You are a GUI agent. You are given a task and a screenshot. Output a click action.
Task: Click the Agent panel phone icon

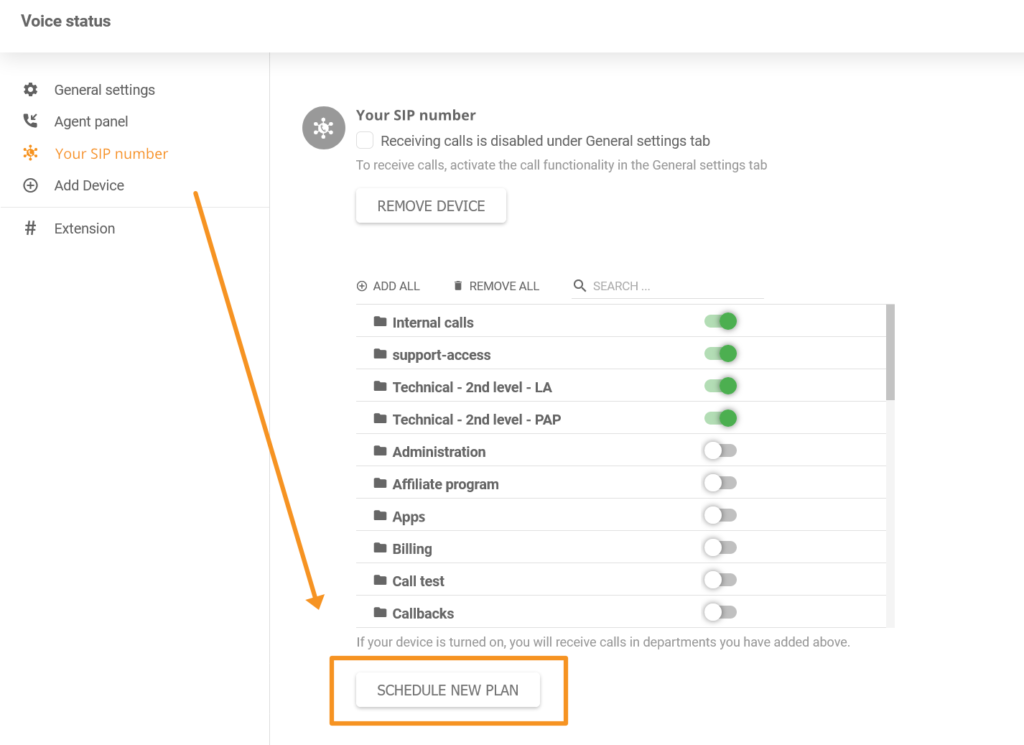pyautogui.click(x=30, y=122)
